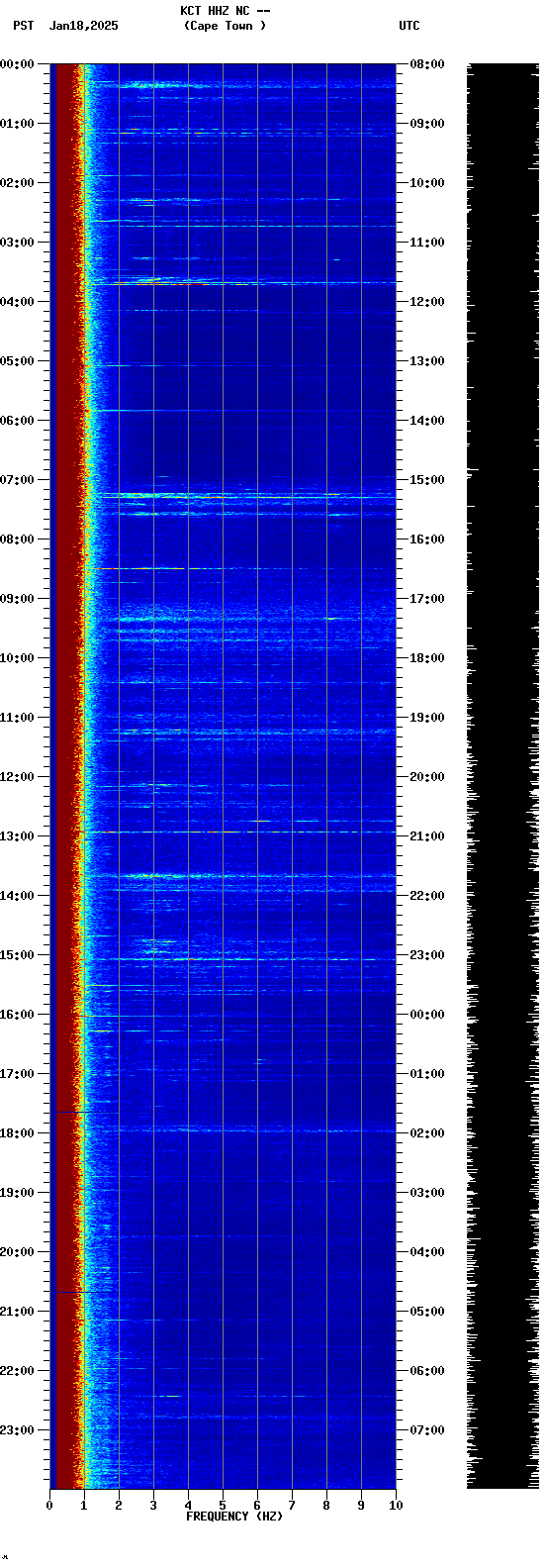
Task: Click the PST time label '13:00'
Action: tap(17, 836)
